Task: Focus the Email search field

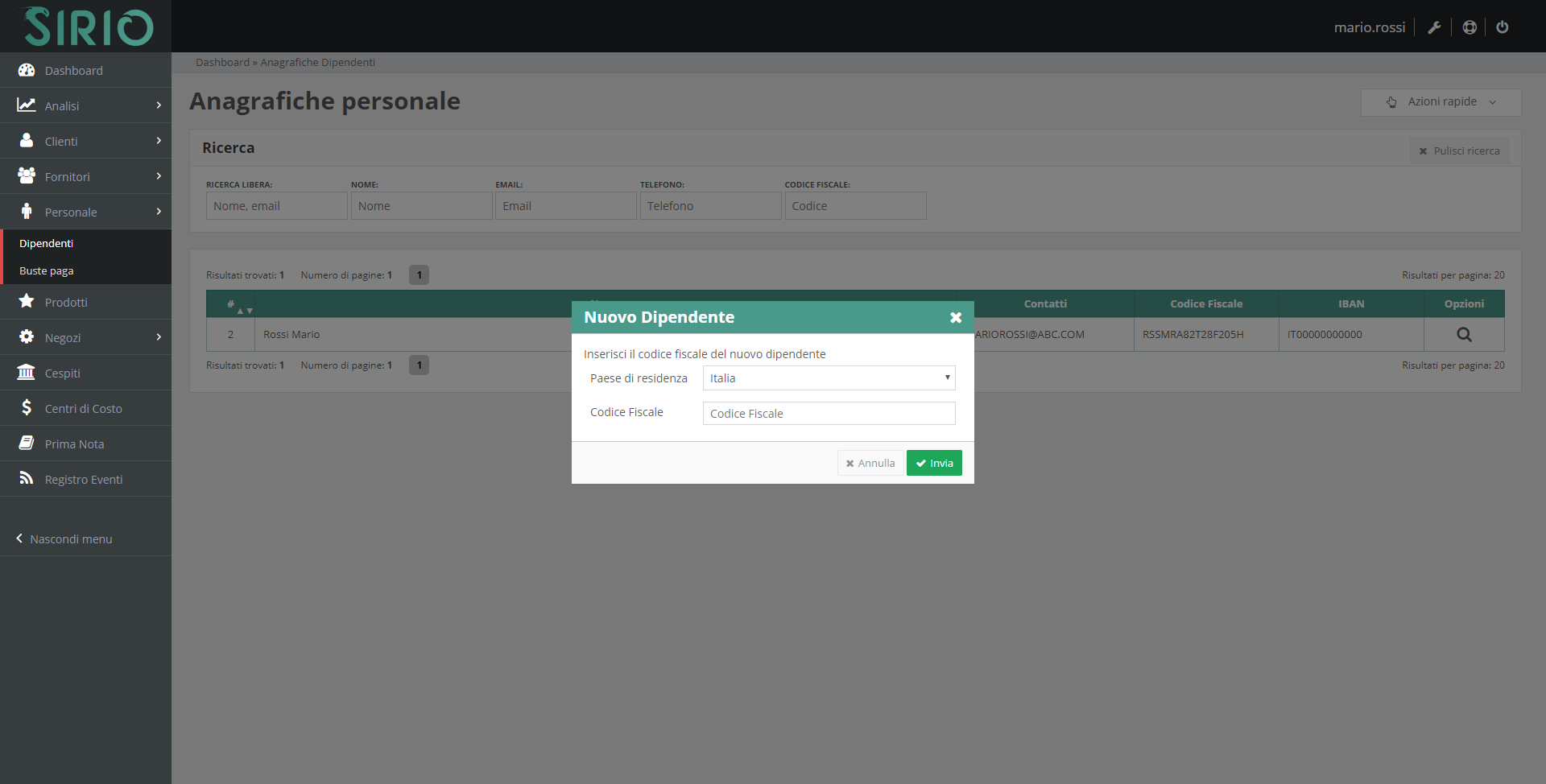Action: click(566, 206)
